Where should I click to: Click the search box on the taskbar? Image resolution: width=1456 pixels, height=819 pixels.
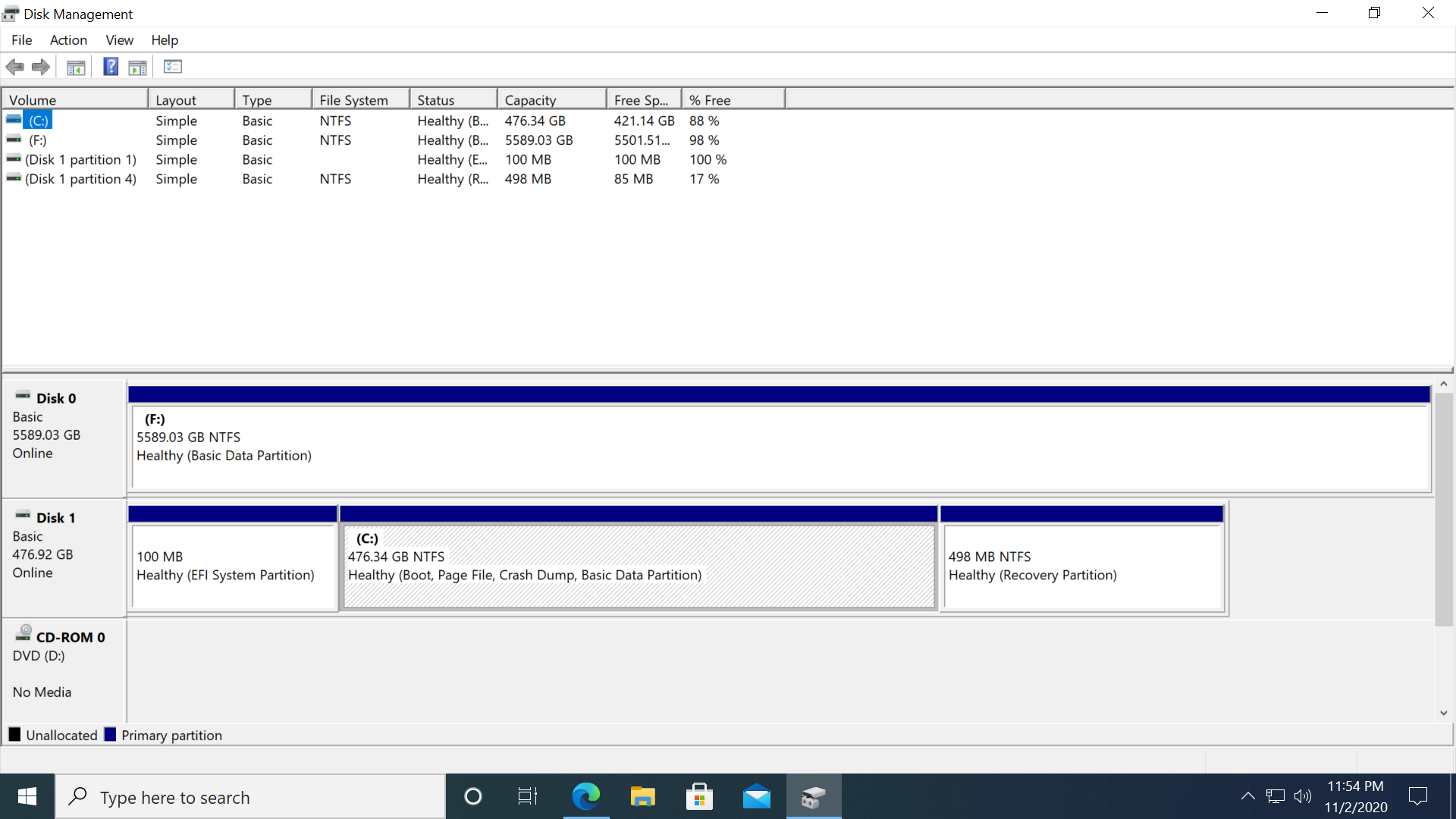point(250,796)
